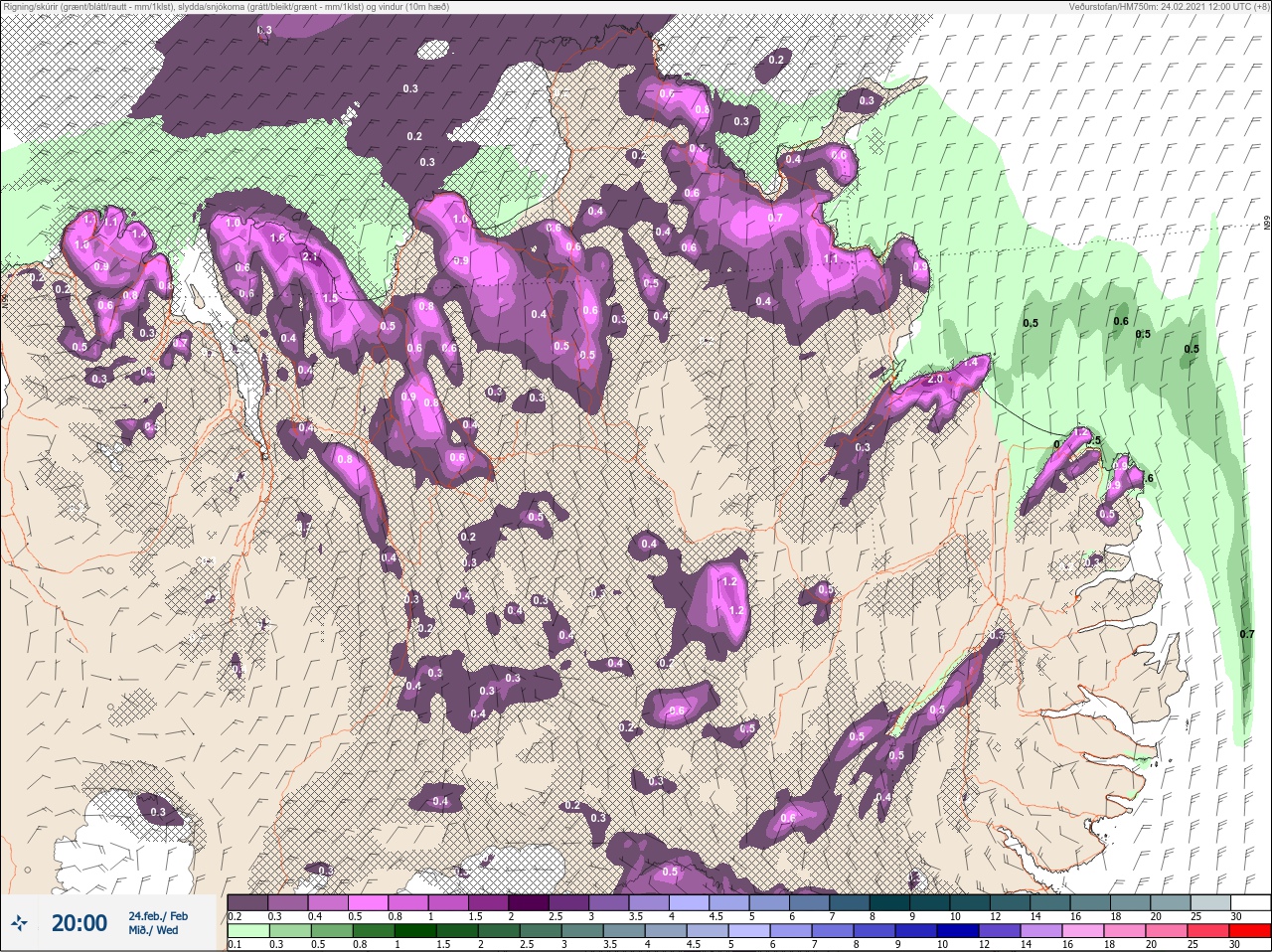This screenshot has height=952, width=1272.
Task: Select the red swatch at 30 in lower legend
Action: [1249, 930]
